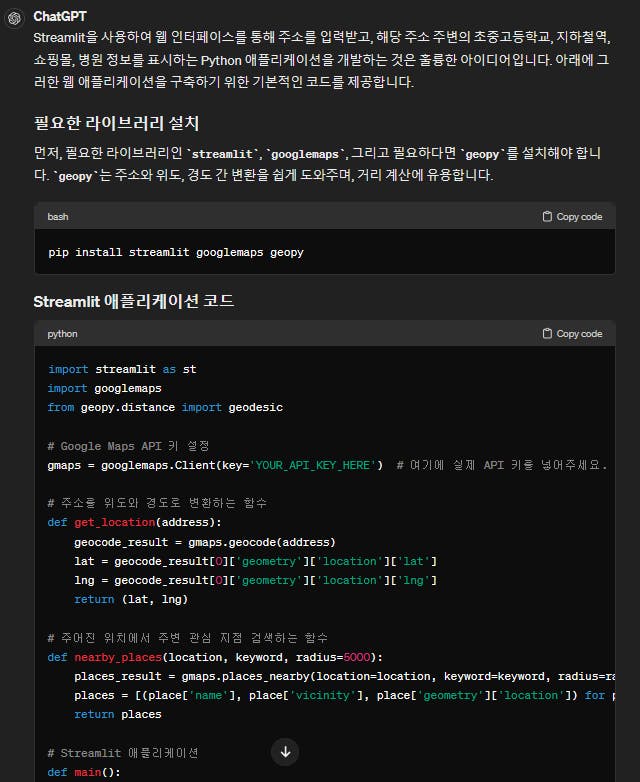The width and height of the screenshot is (640, 782).
Task: Click the 'return (lat, lng)' line
Action: [x=131, y=599]
